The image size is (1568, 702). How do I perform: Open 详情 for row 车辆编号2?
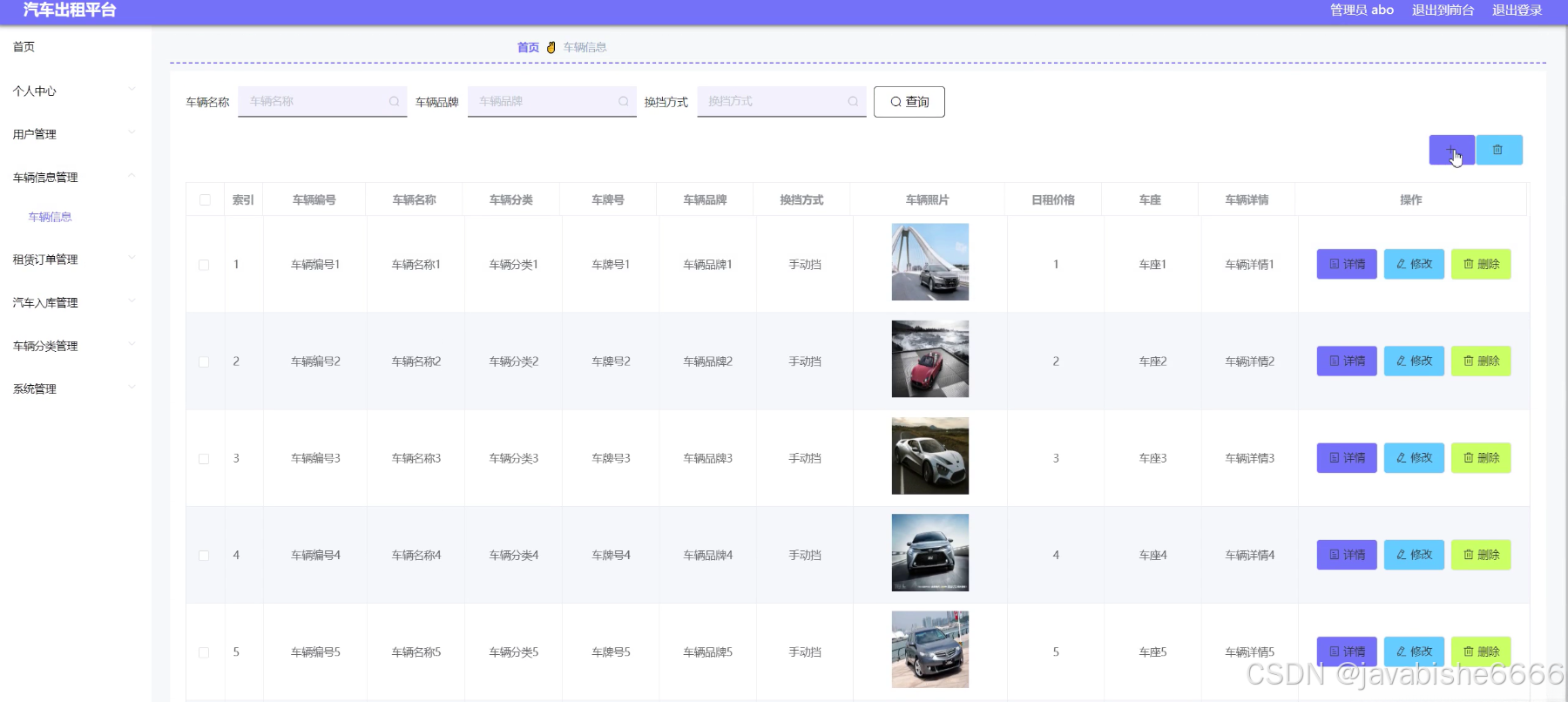click(x=1347, y=361)
